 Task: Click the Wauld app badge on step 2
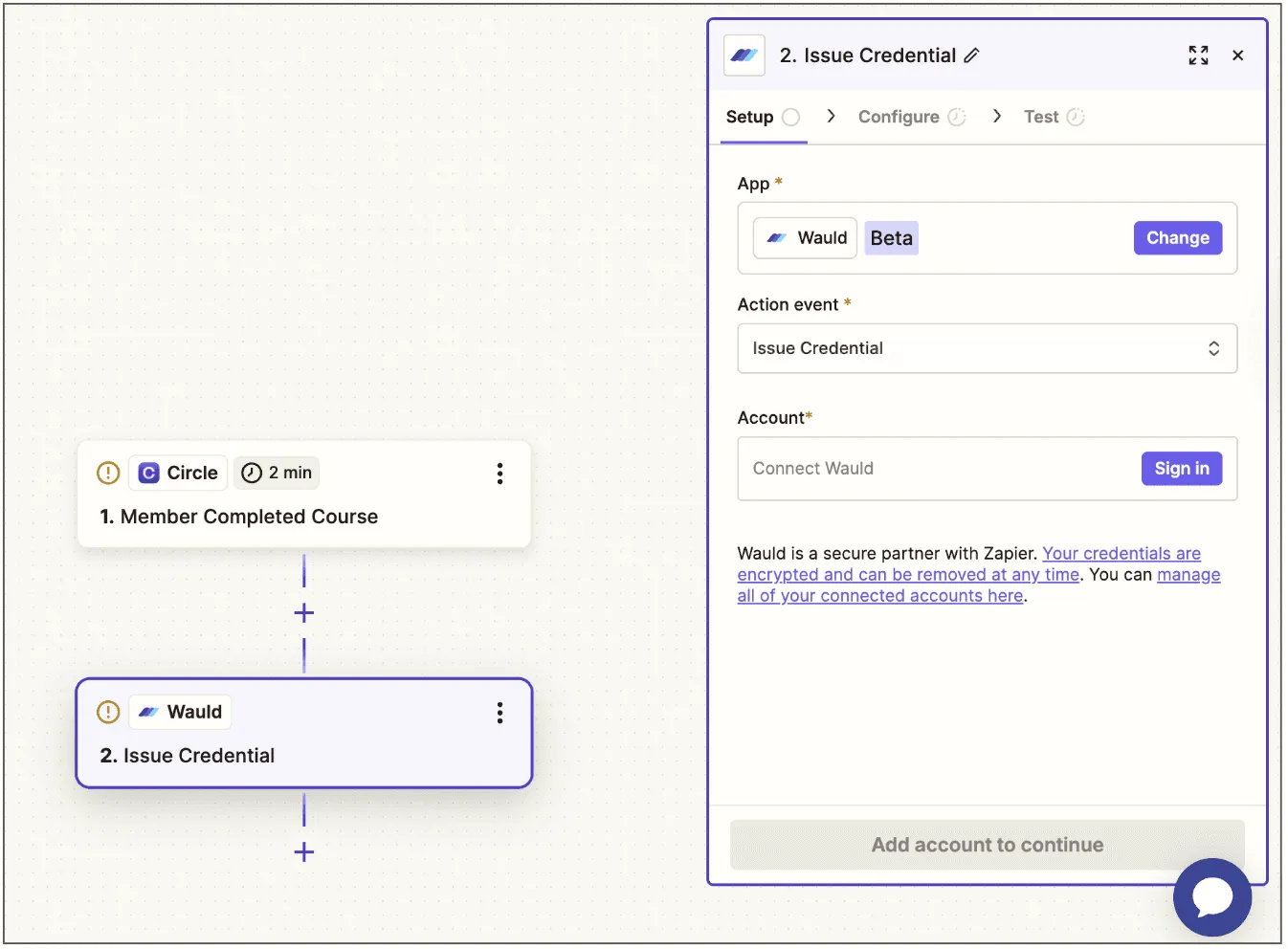(x=180, y=712)
